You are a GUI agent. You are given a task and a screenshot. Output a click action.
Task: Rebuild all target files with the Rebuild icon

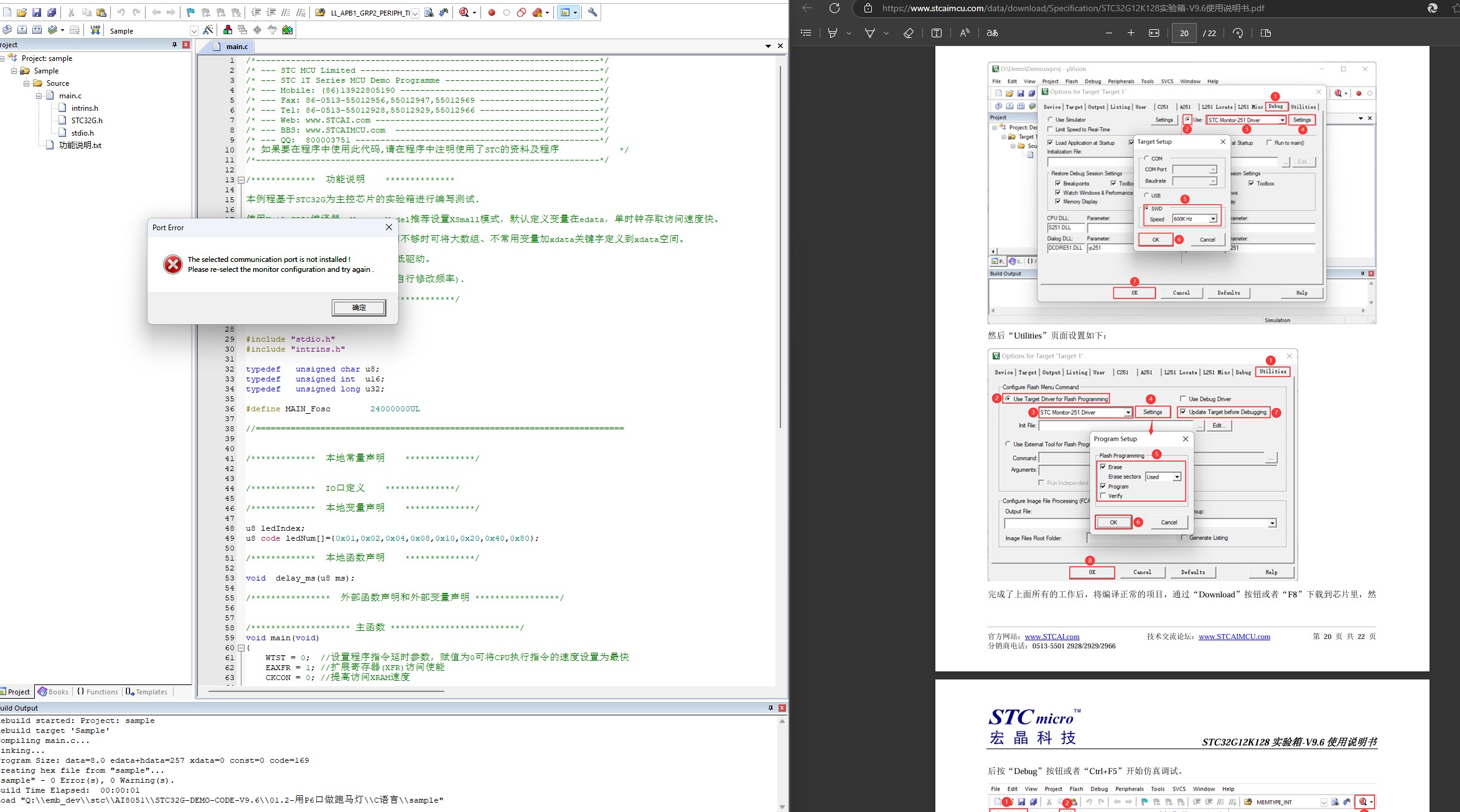coord(37,30)
